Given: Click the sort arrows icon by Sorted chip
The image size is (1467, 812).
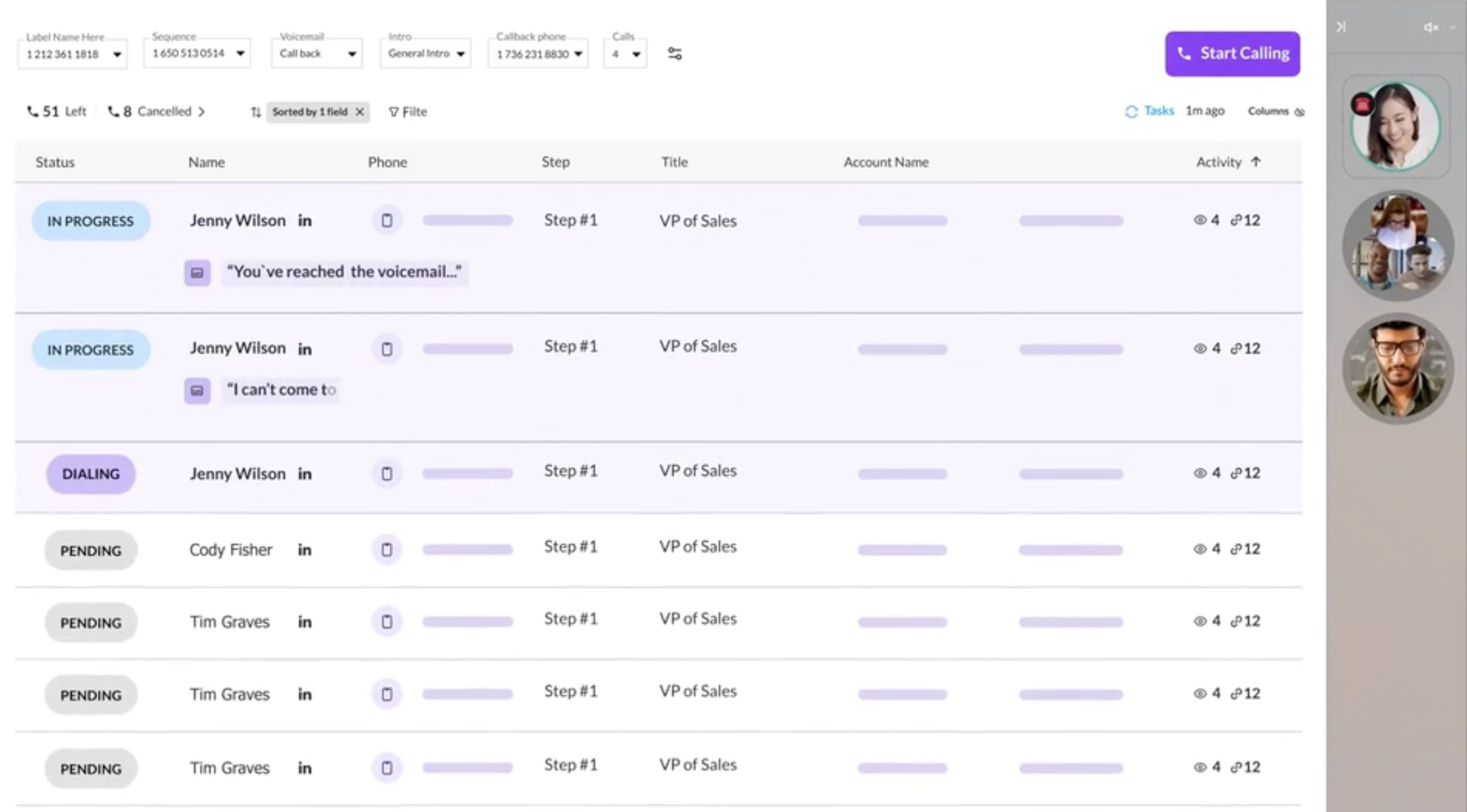Looking at the screenshot, I should click(x=256, y=112).
